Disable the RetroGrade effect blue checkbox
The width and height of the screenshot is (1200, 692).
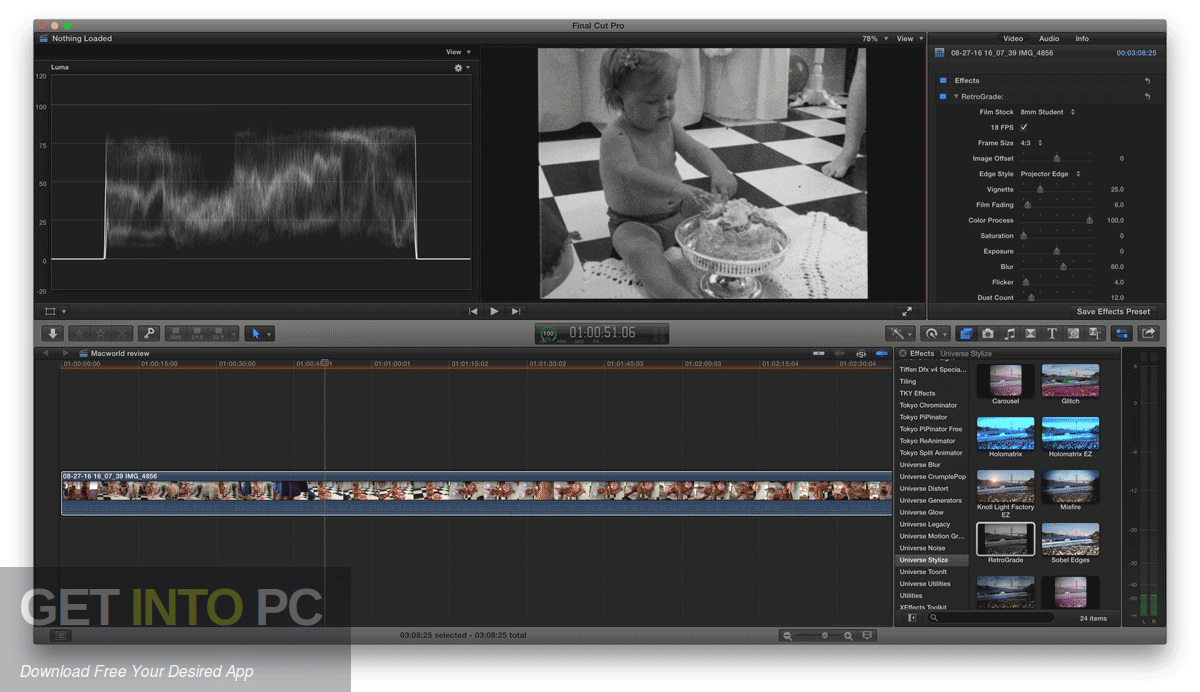pyautogui.click(x=942, y=97)
